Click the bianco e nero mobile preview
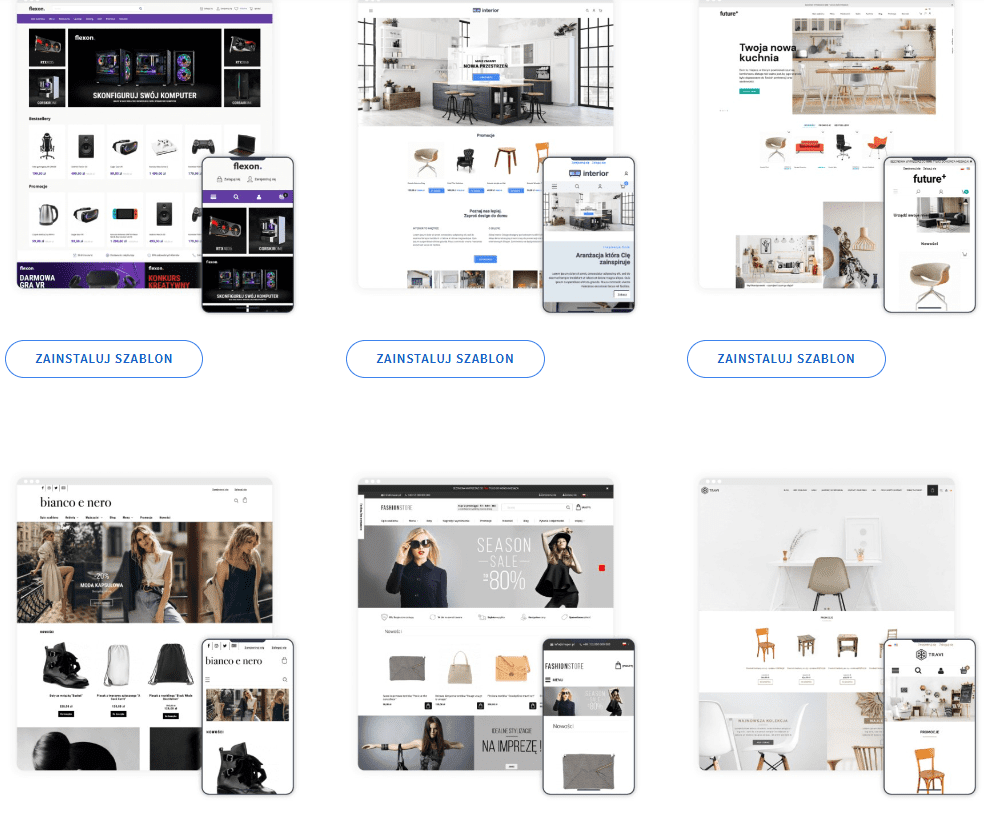Image resolution: width=984 pixels, height=816 pixels. point(248,716)
